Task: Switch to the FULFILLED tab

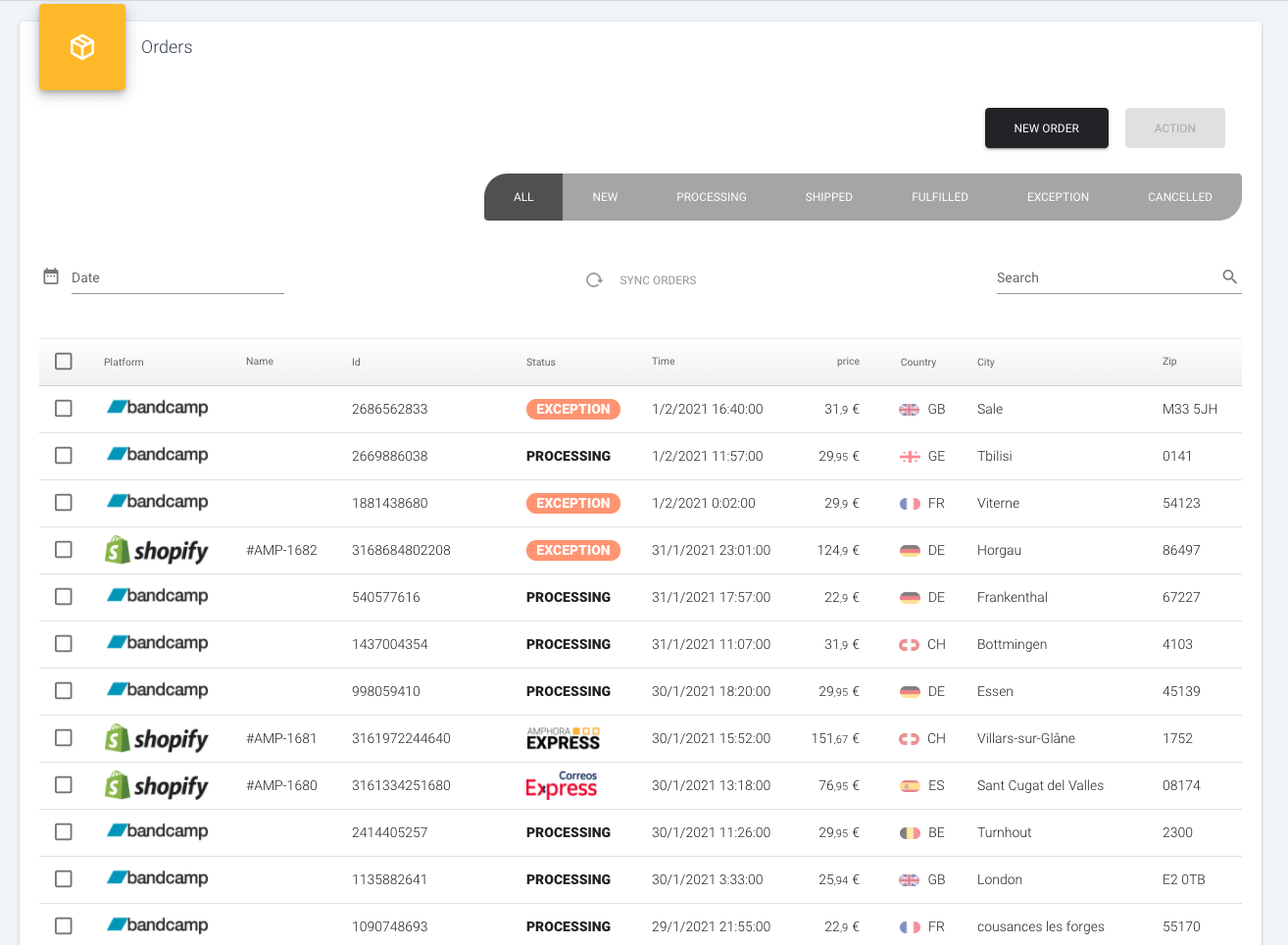Action: pyautogui.click(x=940, y=197)
